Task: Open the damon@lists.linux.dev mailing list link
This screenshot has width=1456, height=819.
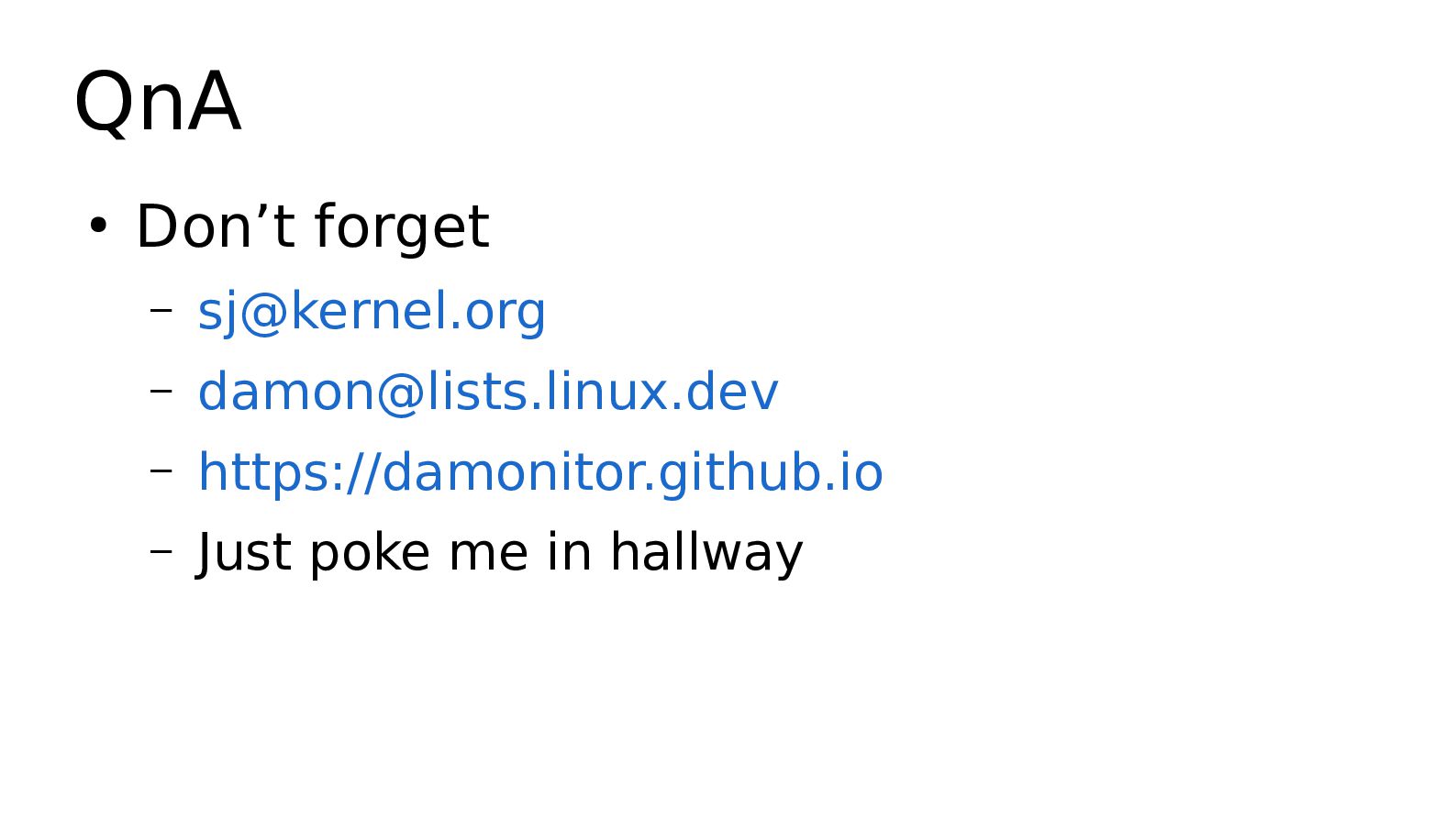Action: 488,392
